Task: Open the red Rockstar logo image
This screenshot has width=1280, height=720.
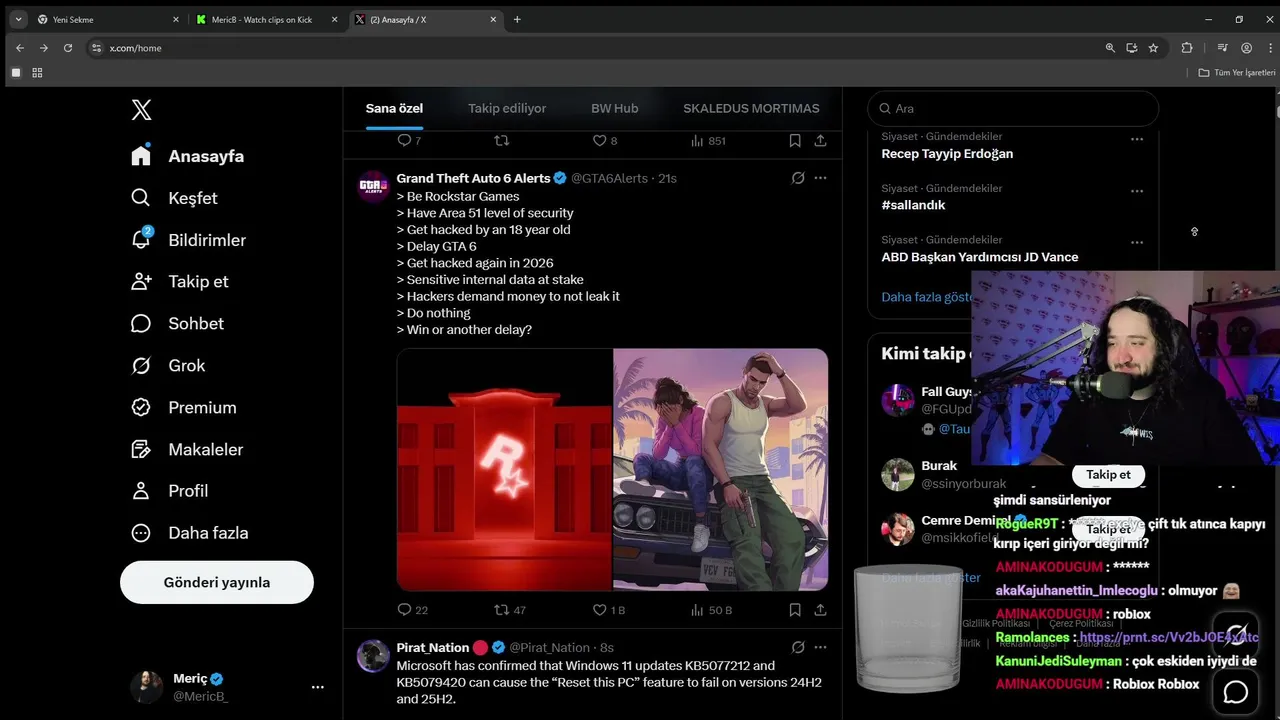Action: point(504,469)
